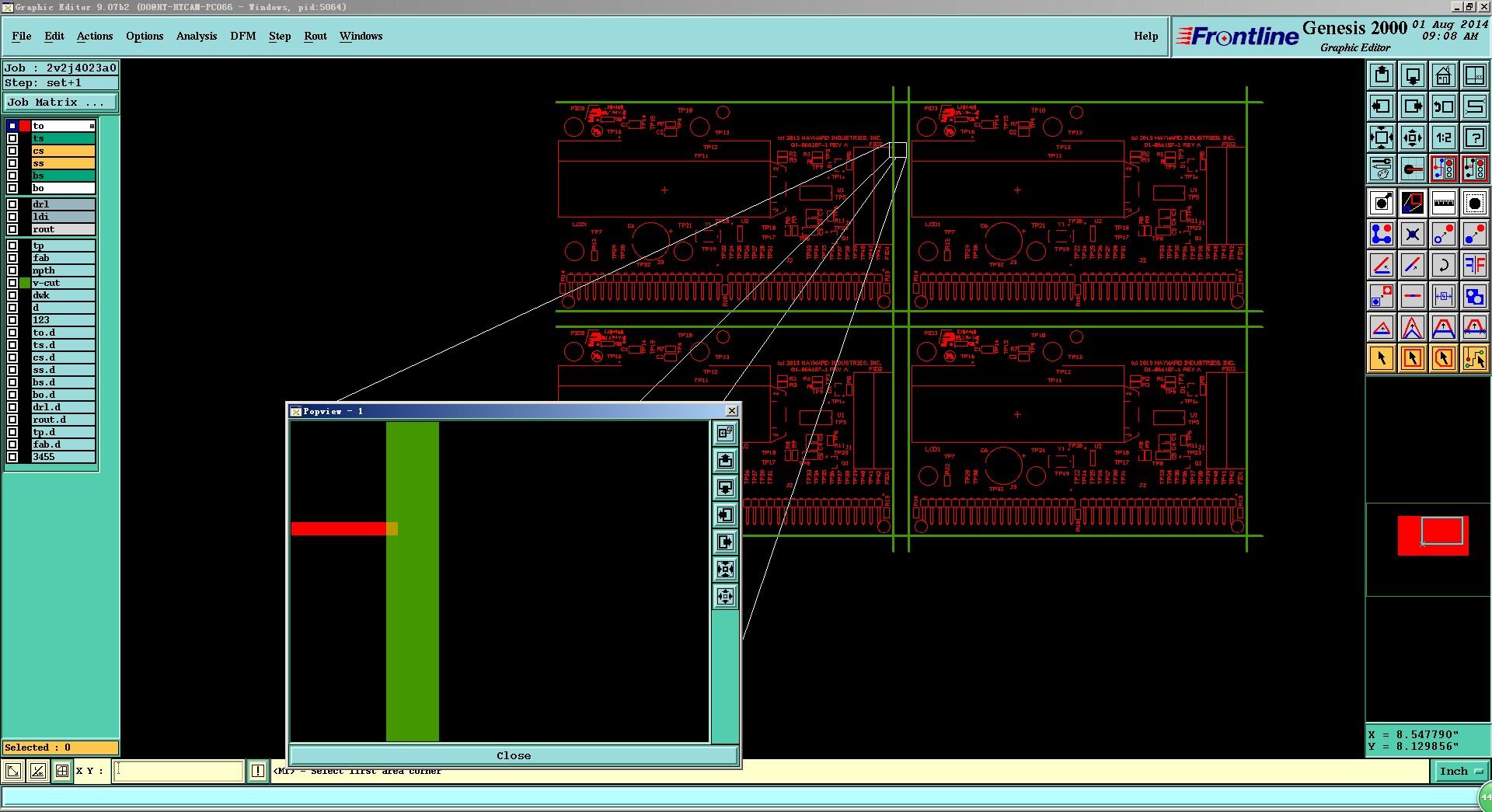The height and width of the screenshot is (812, 1492).
Task: Click the XY grid coordinates icon
Action: pyautogui.click(x=1474, y=75)
